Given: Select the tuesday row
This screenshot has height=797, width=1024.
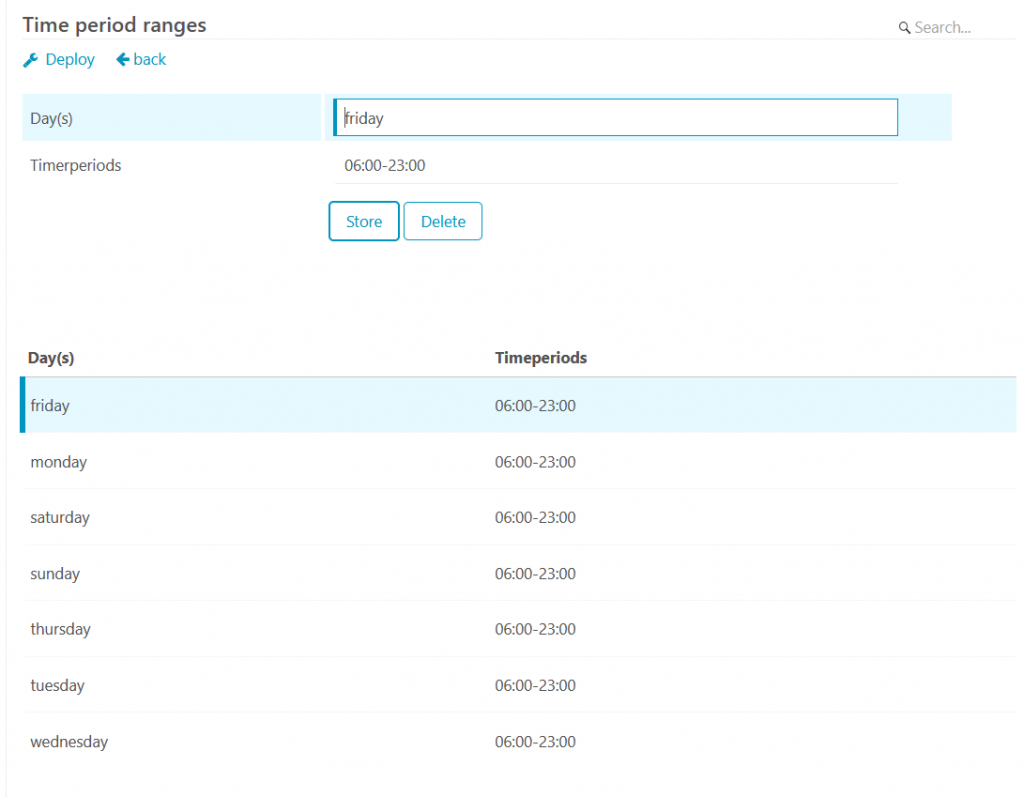Looking at the screenshot, I should pyautogui.click(x=519, y=685).
